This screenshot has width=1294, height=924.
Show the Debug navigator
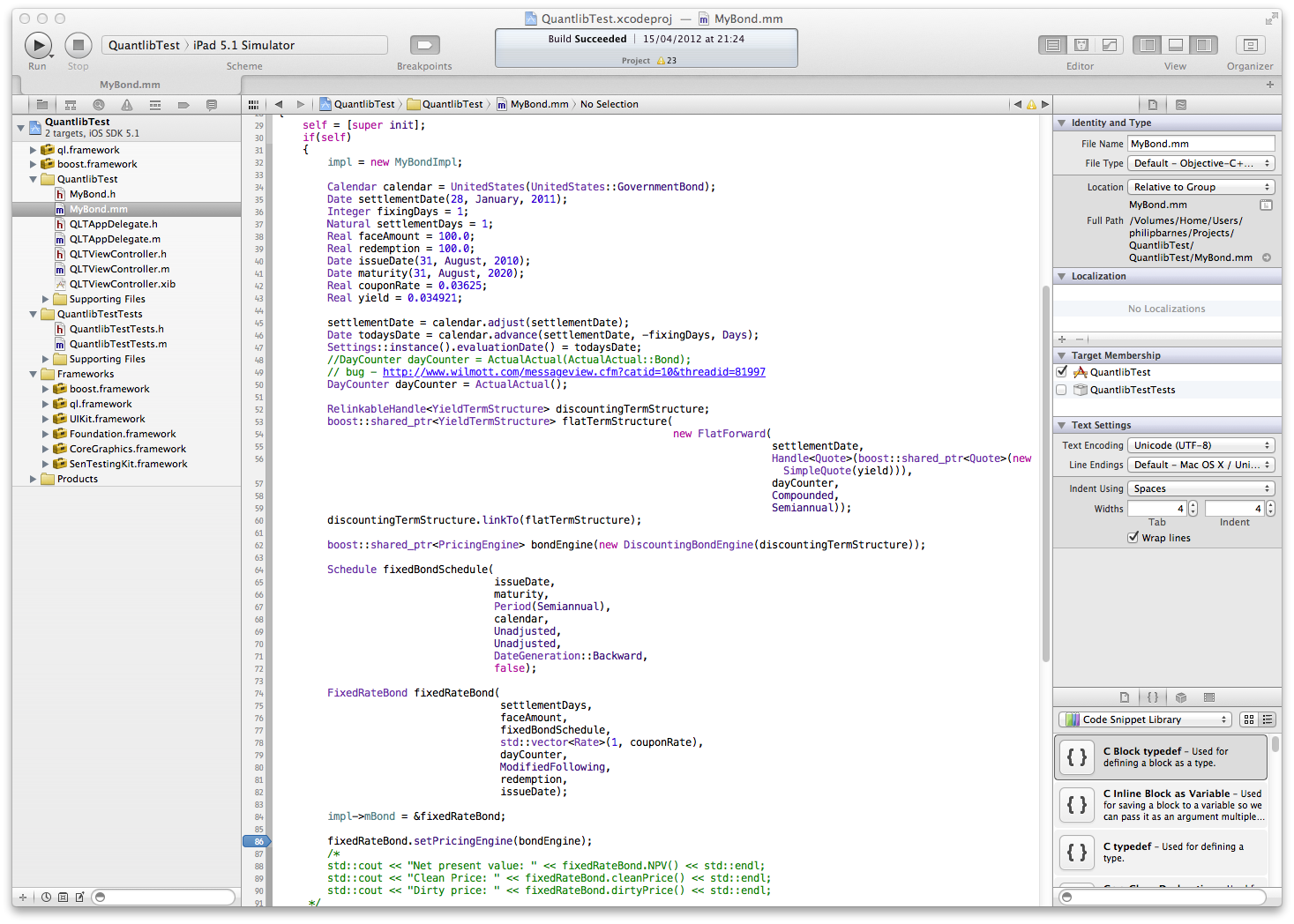(155, 105)
